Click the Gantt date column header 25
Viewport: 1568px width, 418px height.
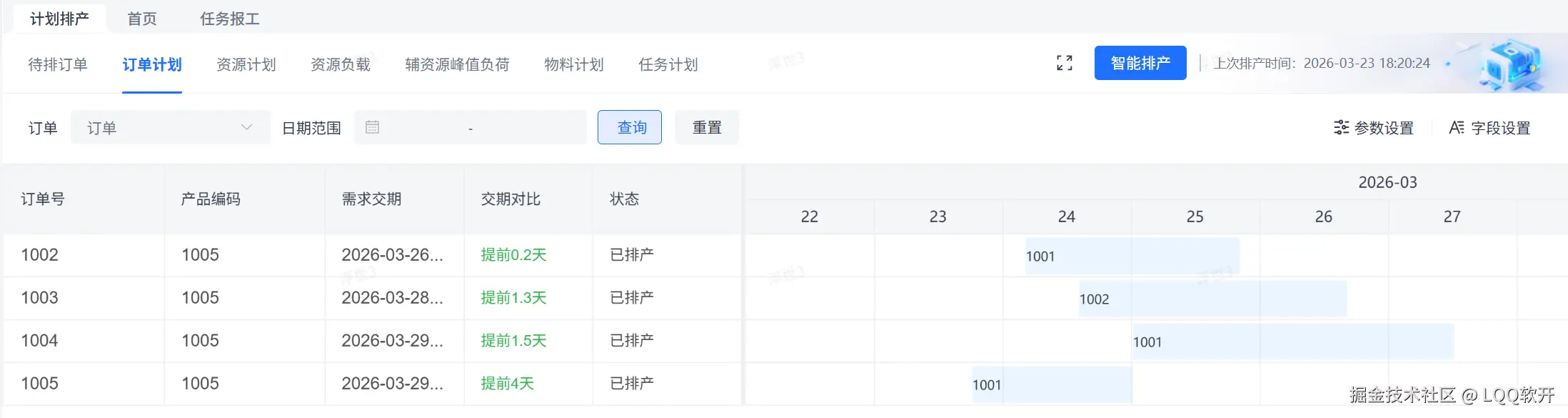(x=1195, y=217)
